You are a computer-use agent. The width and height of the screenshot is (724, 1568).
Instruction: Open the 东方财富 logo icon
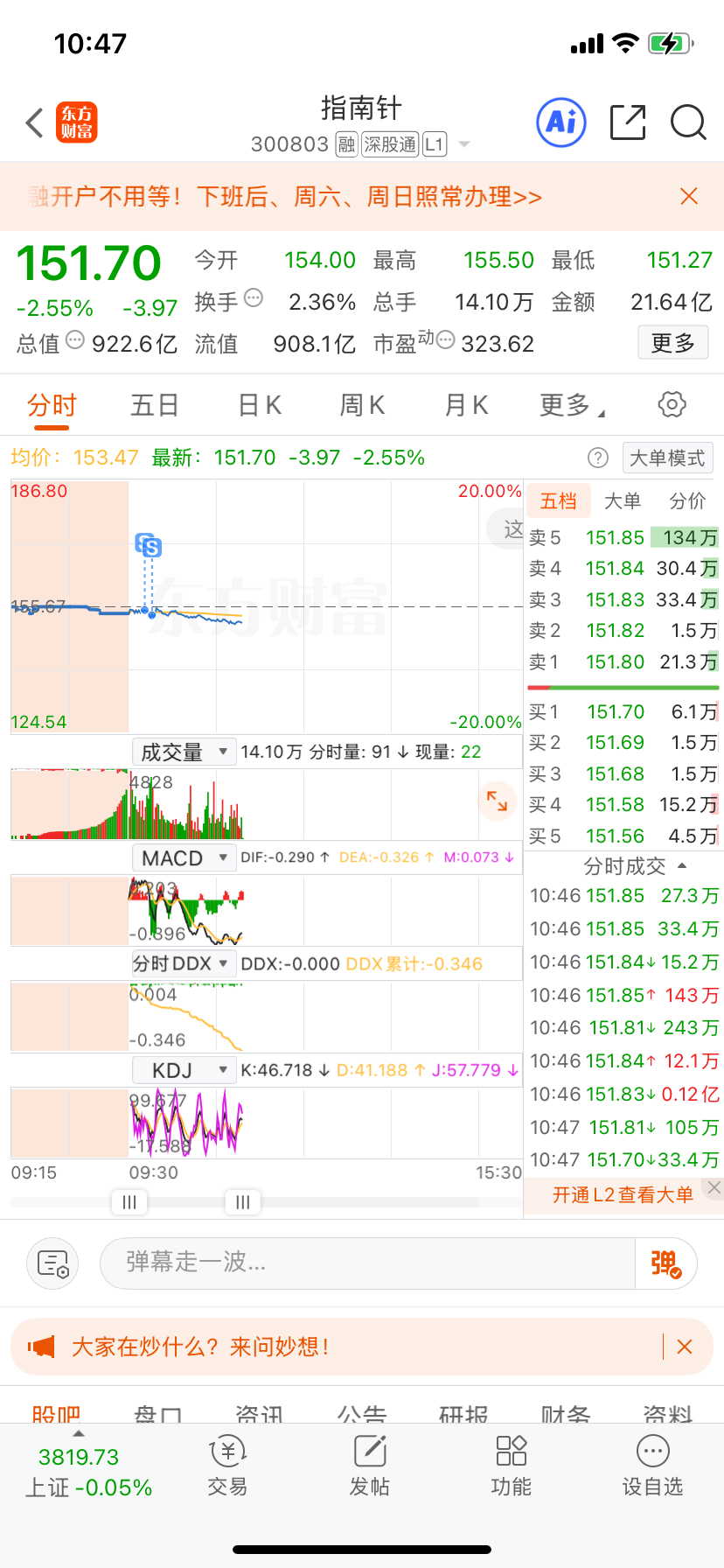click(x=76, y=122)
